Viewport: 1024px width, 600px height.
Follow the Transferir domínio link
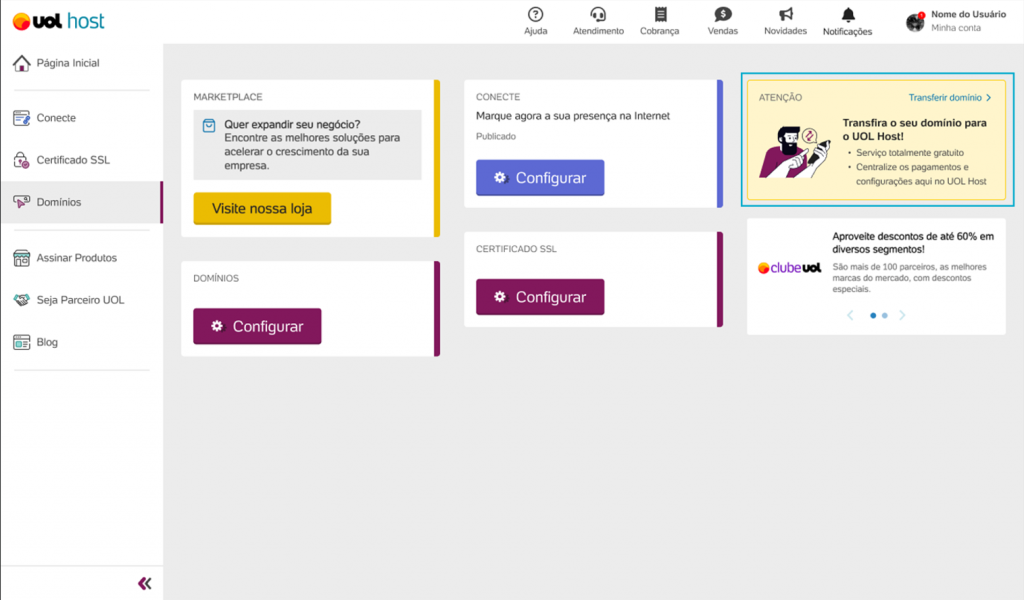[x=949, y=98]
